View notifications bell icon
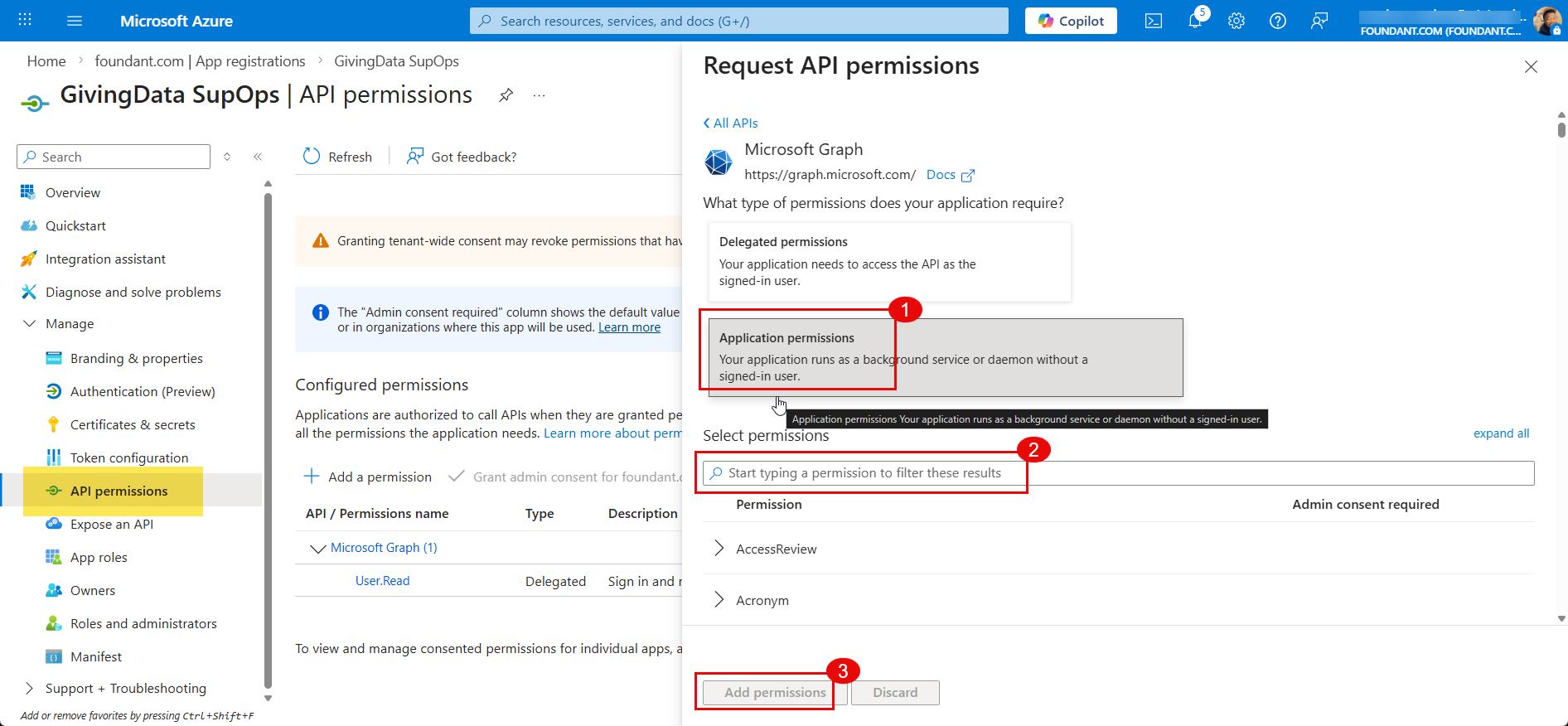This screenshot has height=726, width=1568. pos(1195,21)
